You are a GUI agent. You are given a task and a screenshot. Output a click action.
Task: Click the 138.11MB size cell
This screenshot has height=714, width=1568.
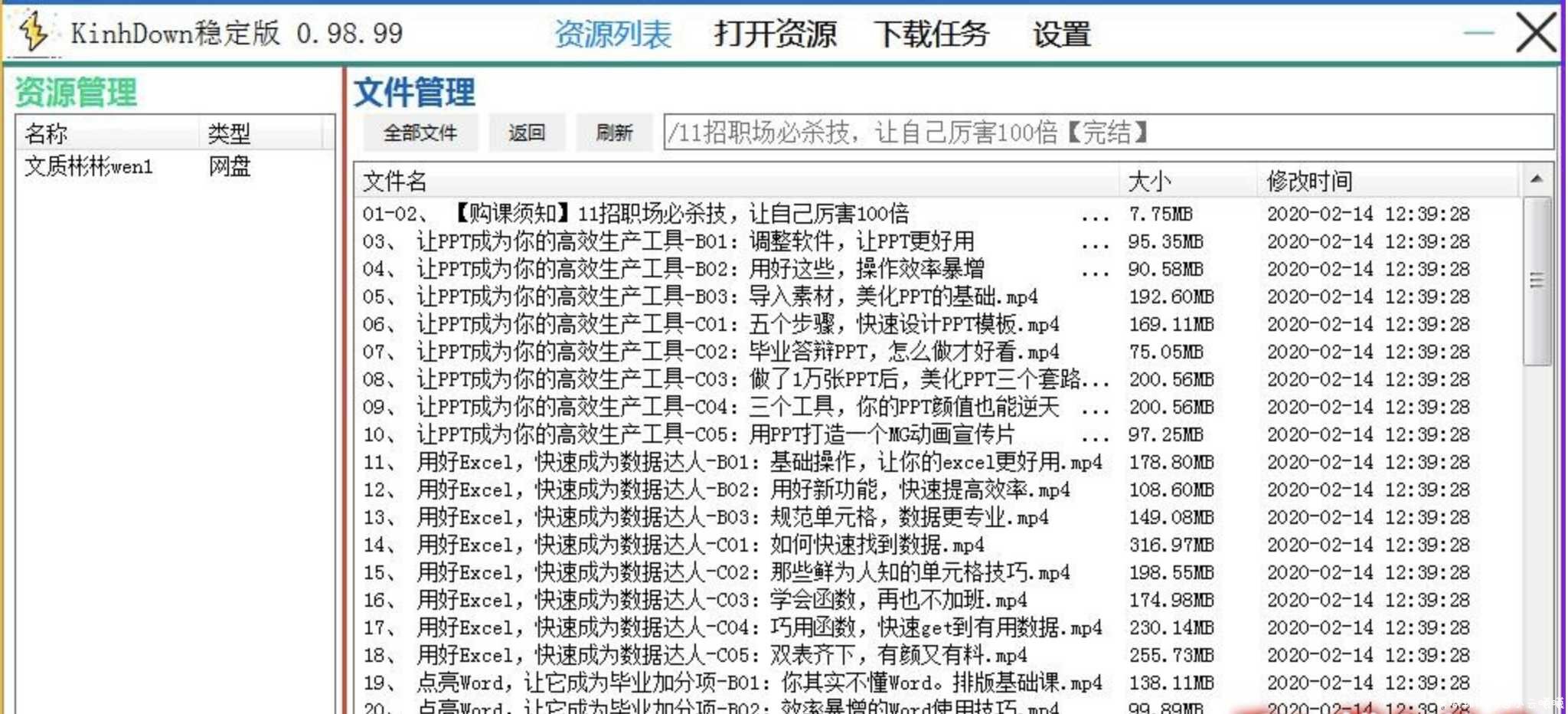click(1171, 683)
